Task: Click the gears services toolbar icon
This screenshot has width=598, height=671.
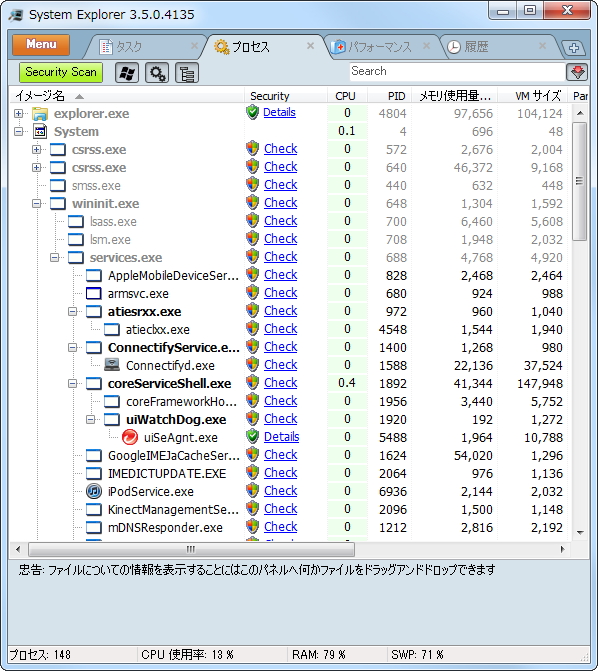Action: 157,73
